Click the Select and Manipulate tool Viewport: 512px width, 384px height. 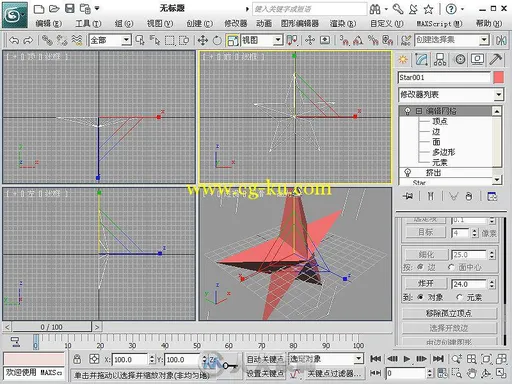(310, 40)
